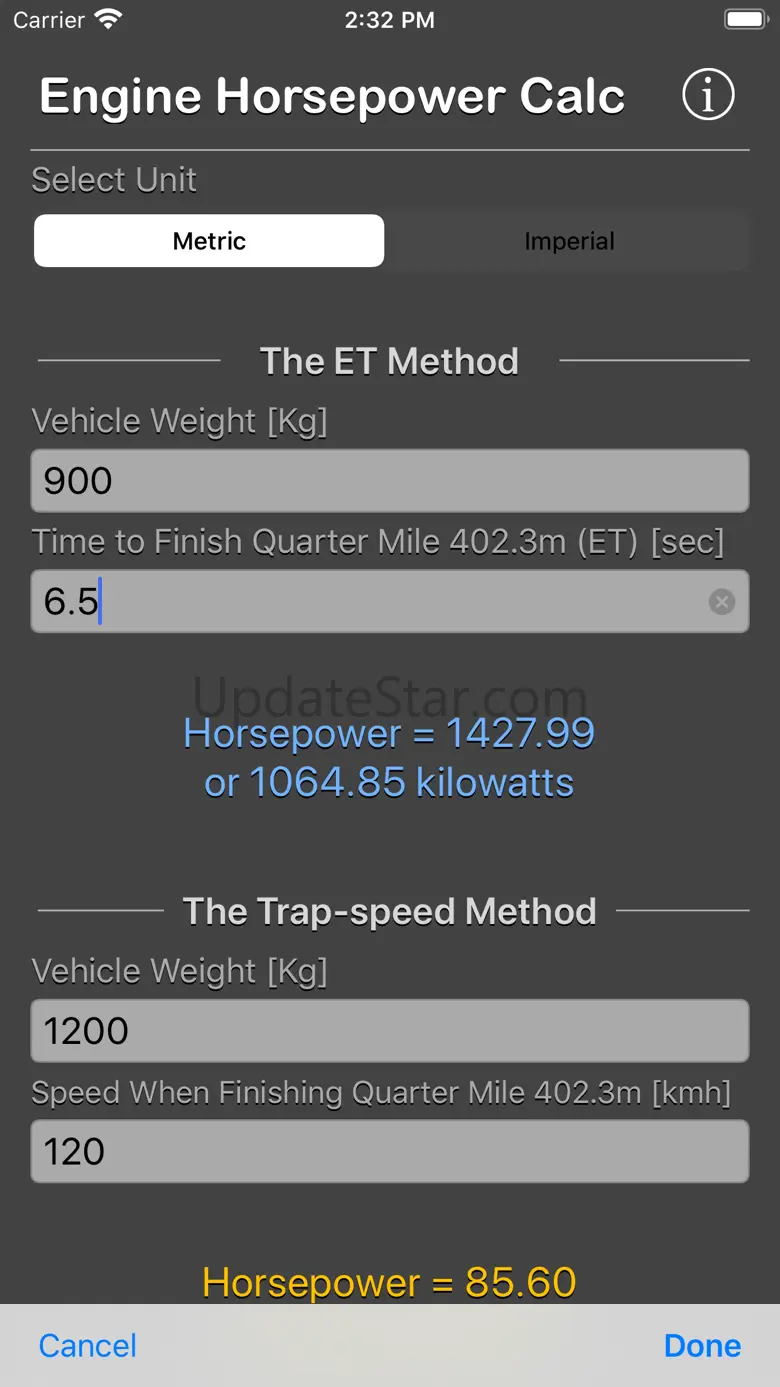Tap the finishing speed field showing 120

pos(390,1151)
